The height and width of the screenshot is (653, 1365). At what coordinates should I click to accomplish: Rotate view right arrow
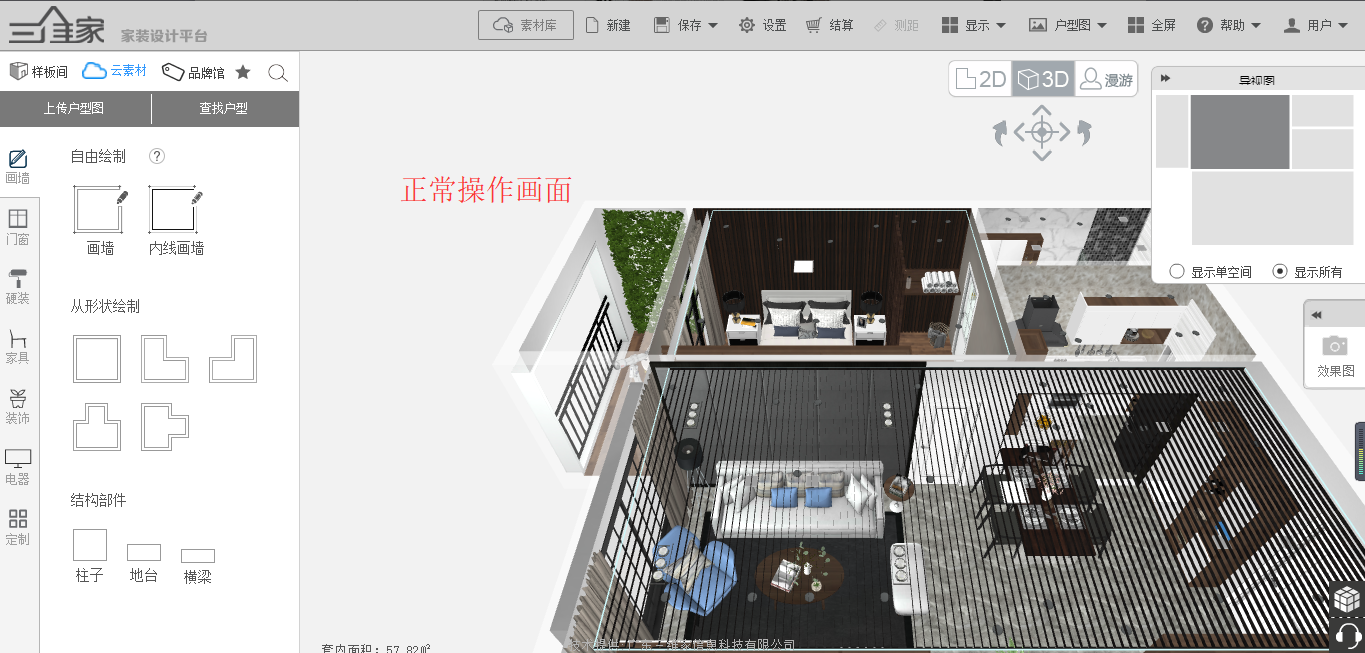click(1083, 132)
